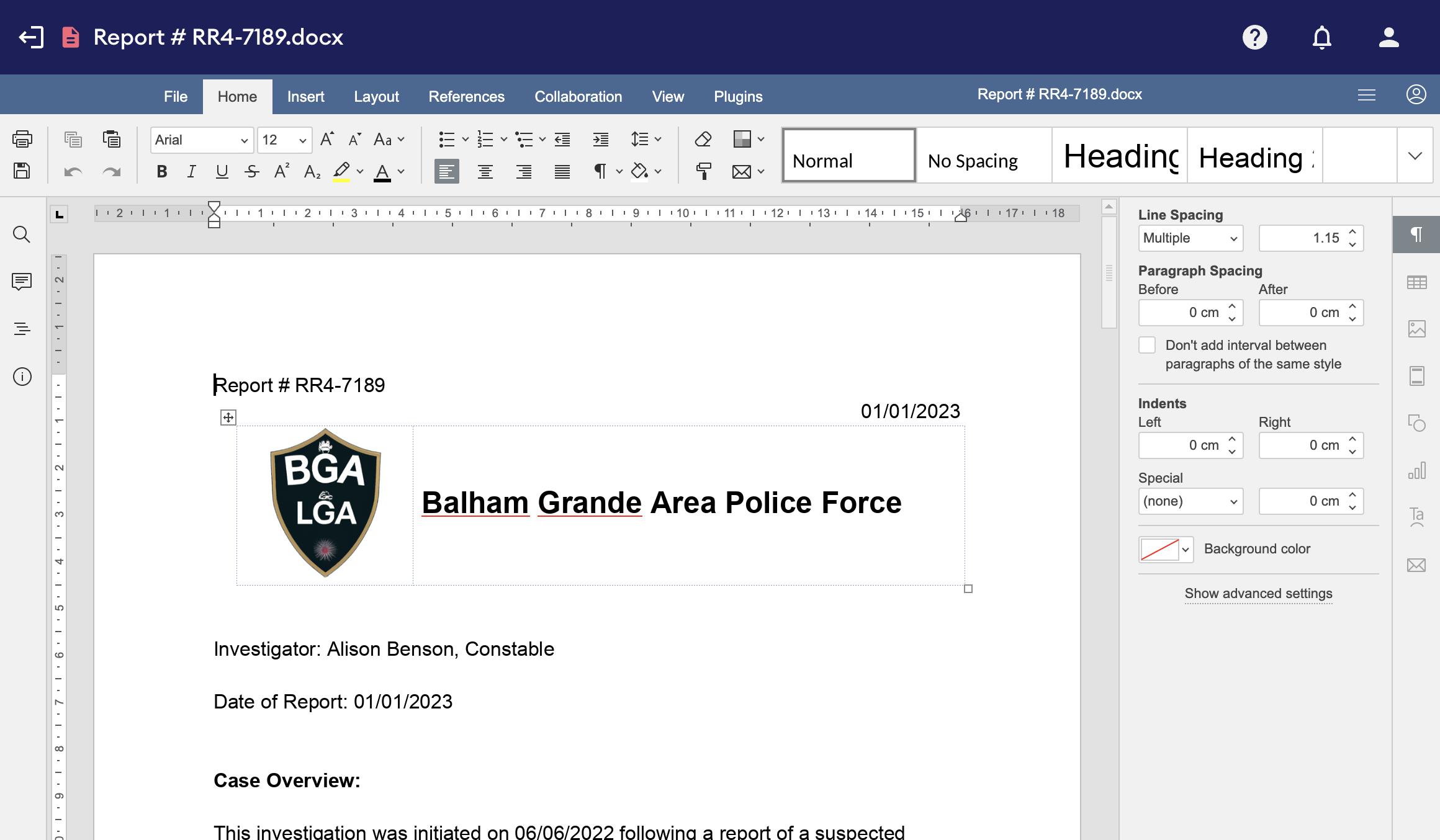The width and height of the screenshot is (1440, 840).
Task: Click the Print icon
Action: pos(22,139)
